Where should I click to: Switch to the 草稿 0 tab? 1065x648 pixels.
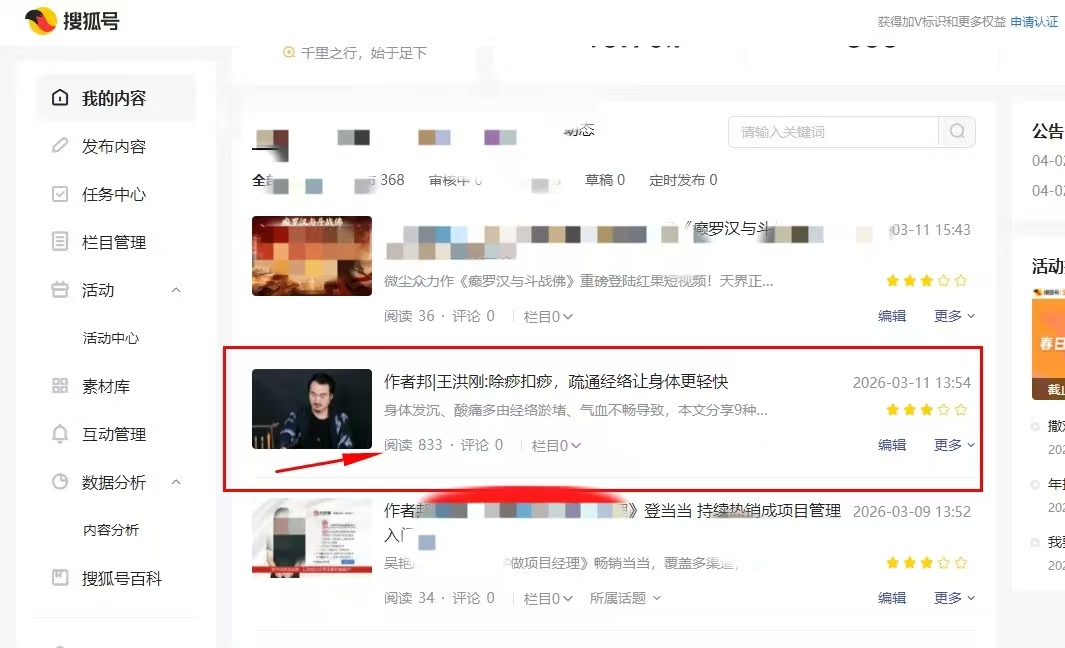point(604,180)
